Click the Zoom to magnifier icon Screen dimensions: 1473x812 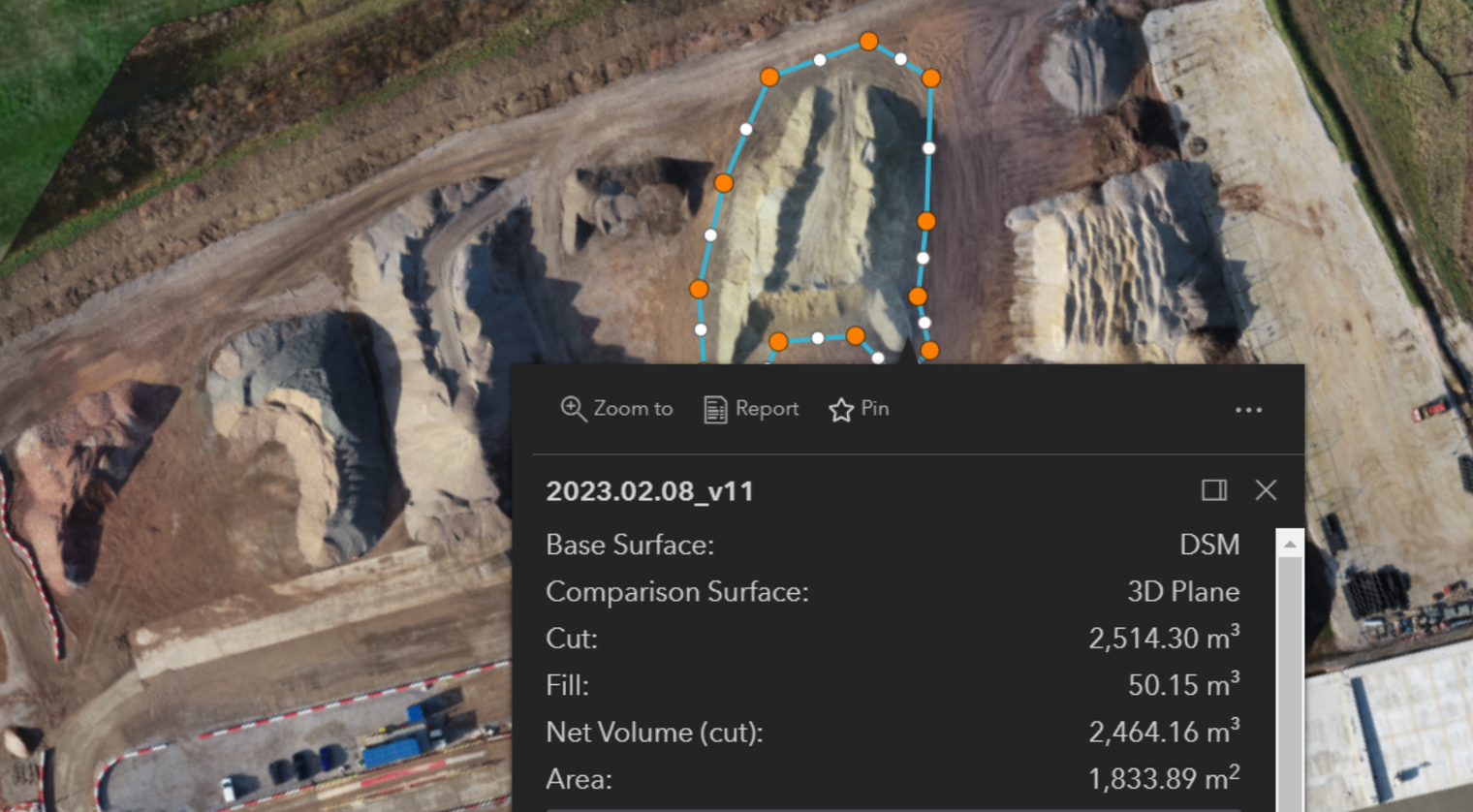573,409
